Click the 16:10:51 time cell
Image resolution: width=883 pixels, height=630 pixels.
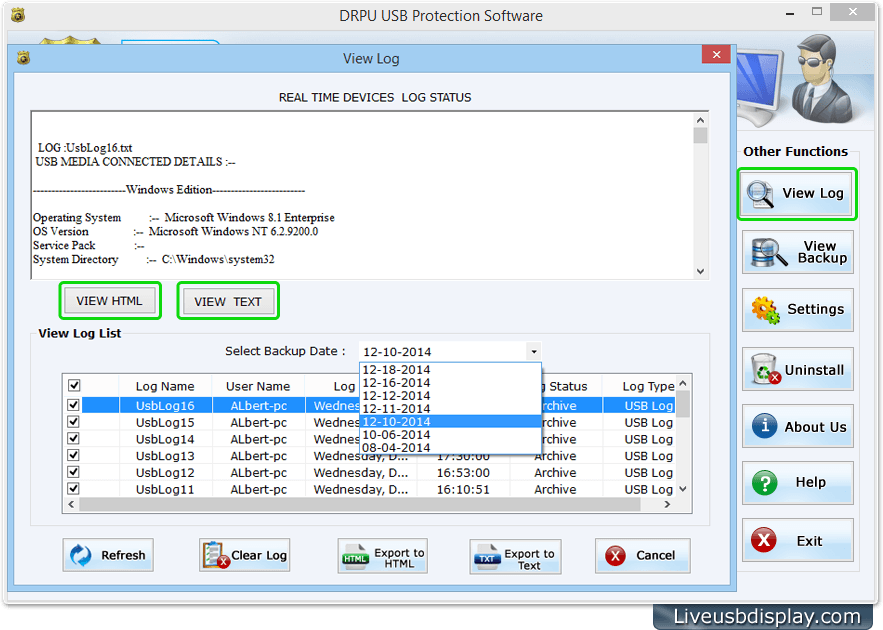click(463, 490)
